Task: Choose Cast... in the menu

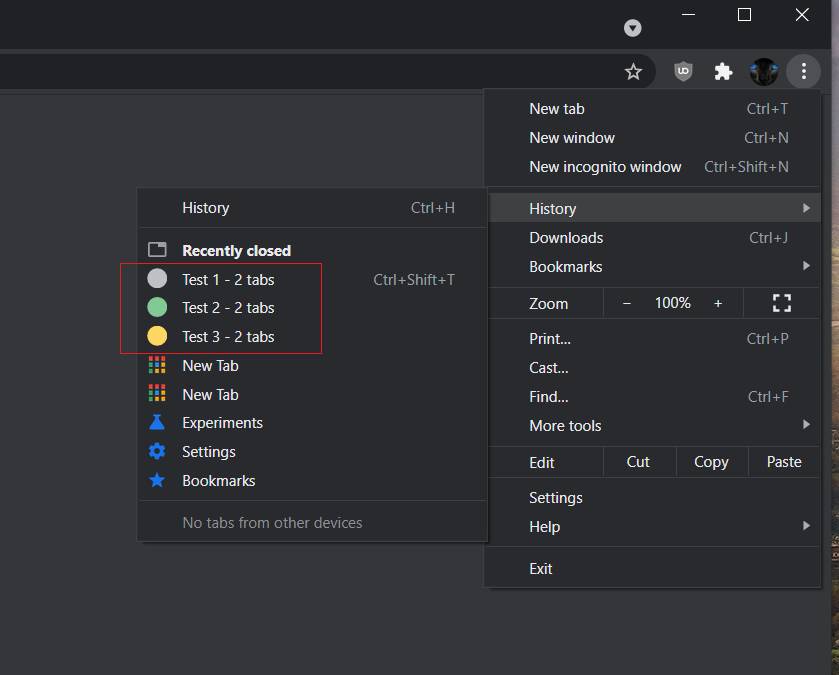Action: [x=652, y=367]
